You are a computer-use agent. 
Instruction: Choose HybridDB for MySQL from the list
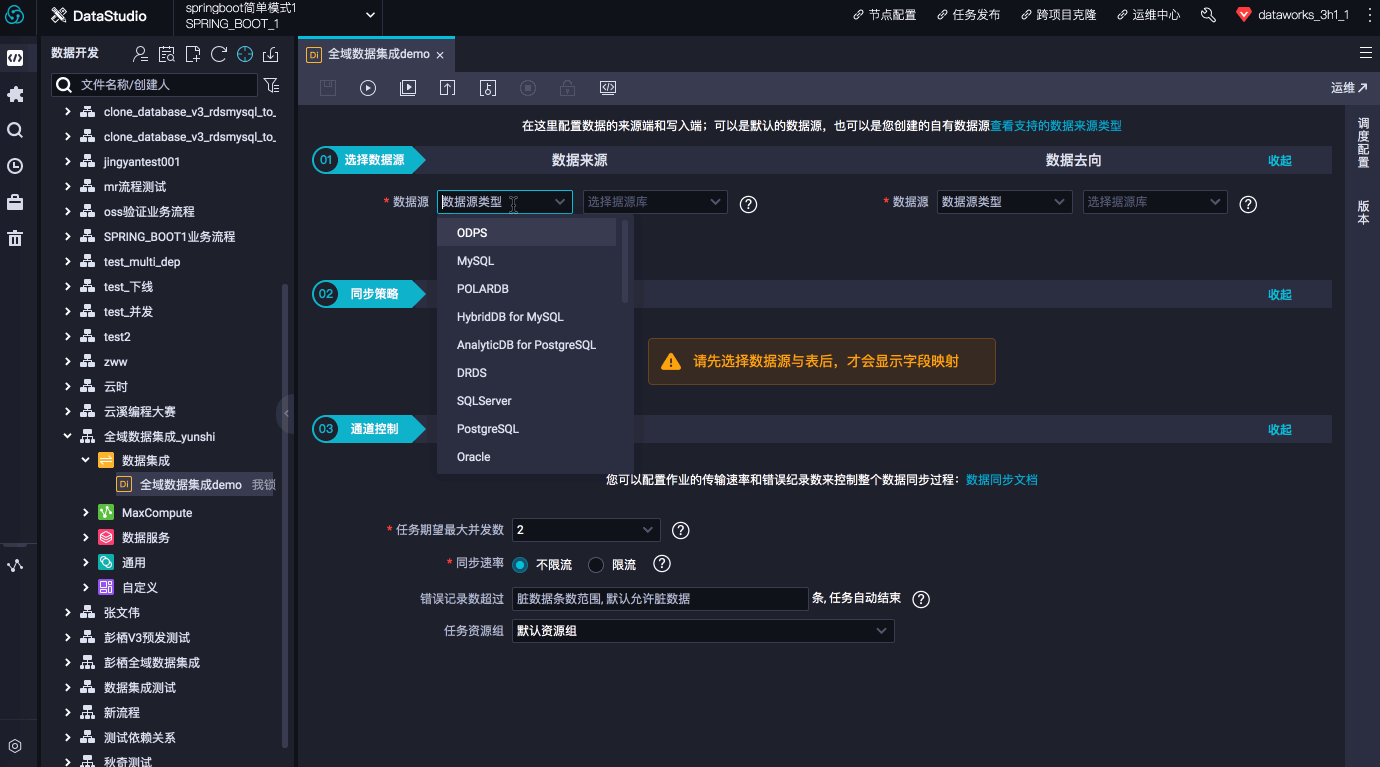(527, 317)
